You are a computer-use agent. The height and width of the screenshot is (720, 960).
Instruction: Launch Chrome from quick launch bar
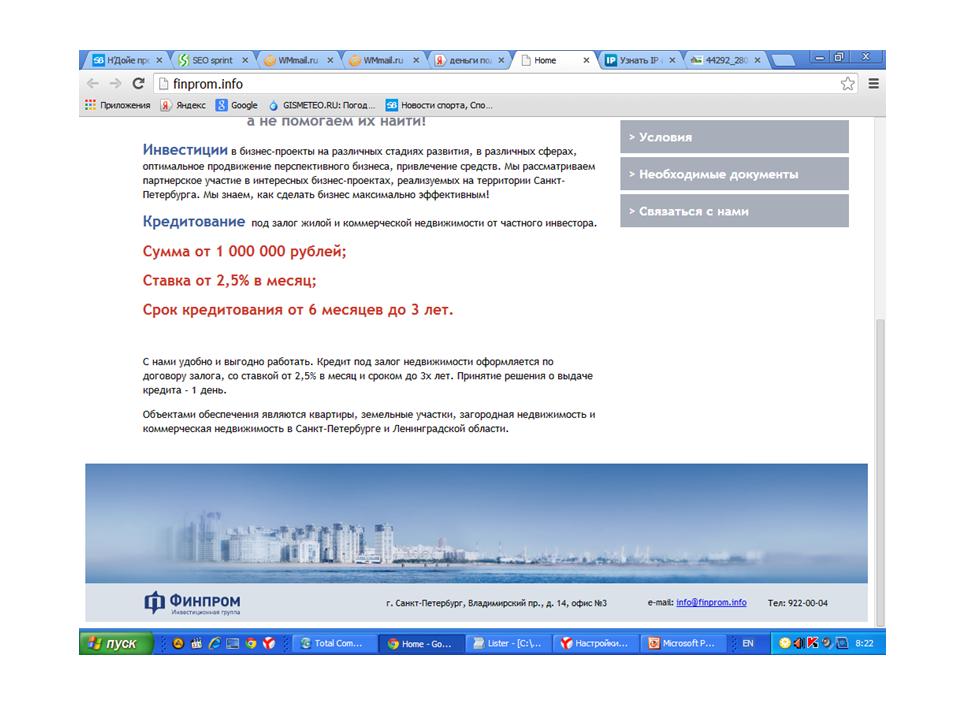(x=250, y=643)
